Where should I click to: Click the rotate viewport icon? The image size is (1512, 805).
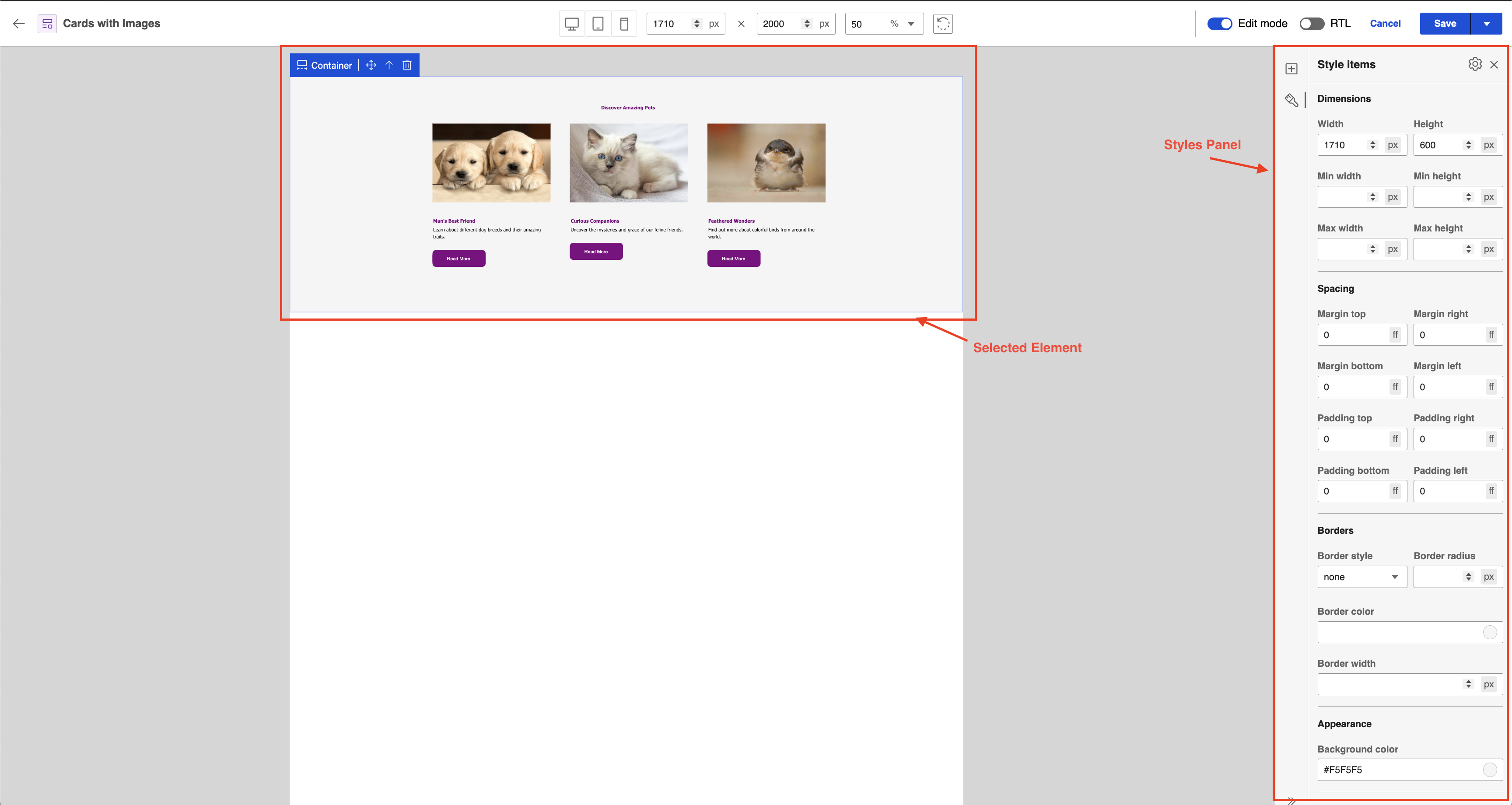[943, 24]
